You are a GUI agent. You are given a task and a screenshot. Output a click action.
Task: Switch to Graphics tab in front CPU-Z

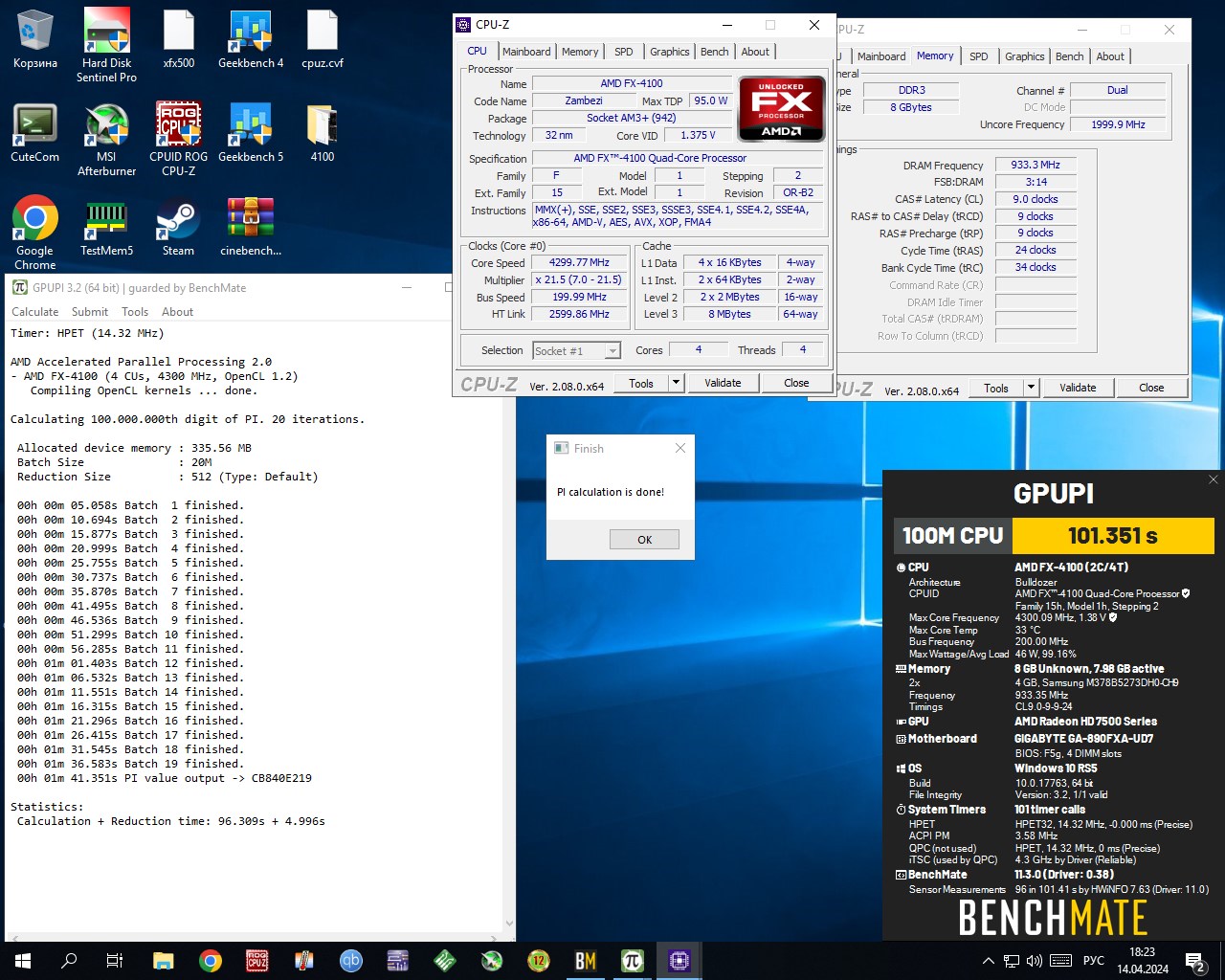[670, 52]
